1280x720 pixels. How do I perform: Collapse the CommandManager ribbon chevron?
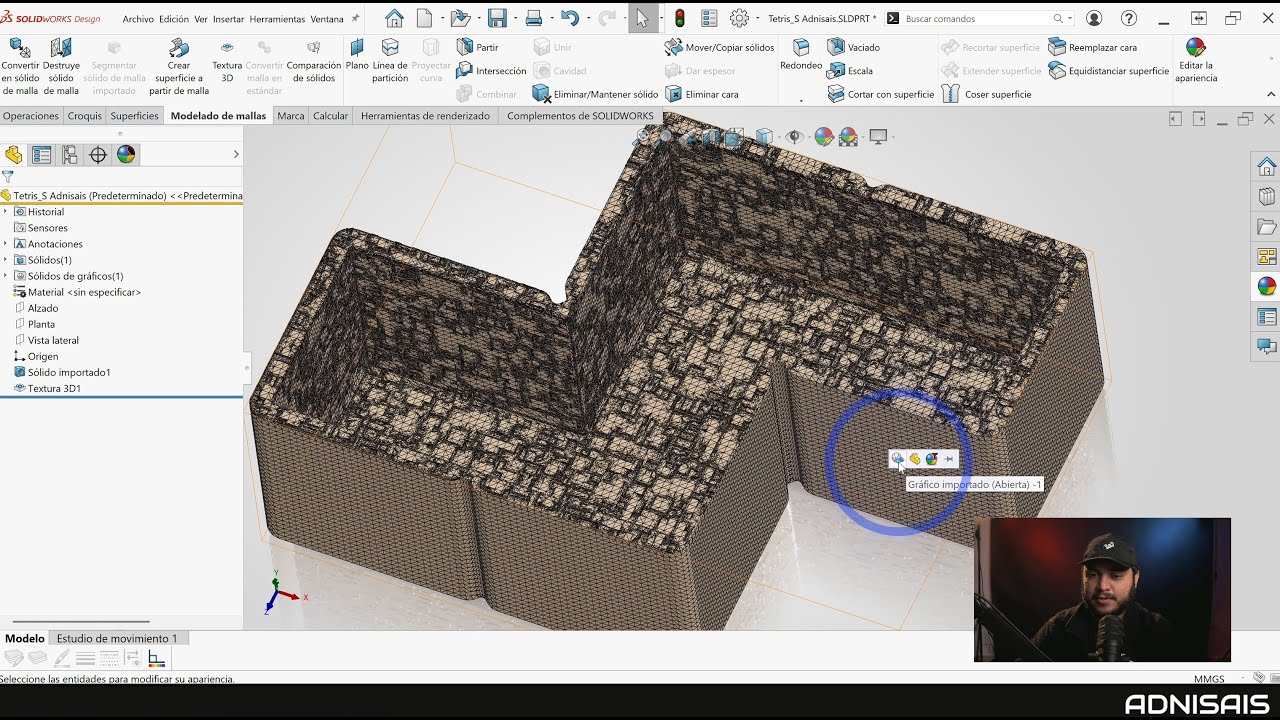1271,94
